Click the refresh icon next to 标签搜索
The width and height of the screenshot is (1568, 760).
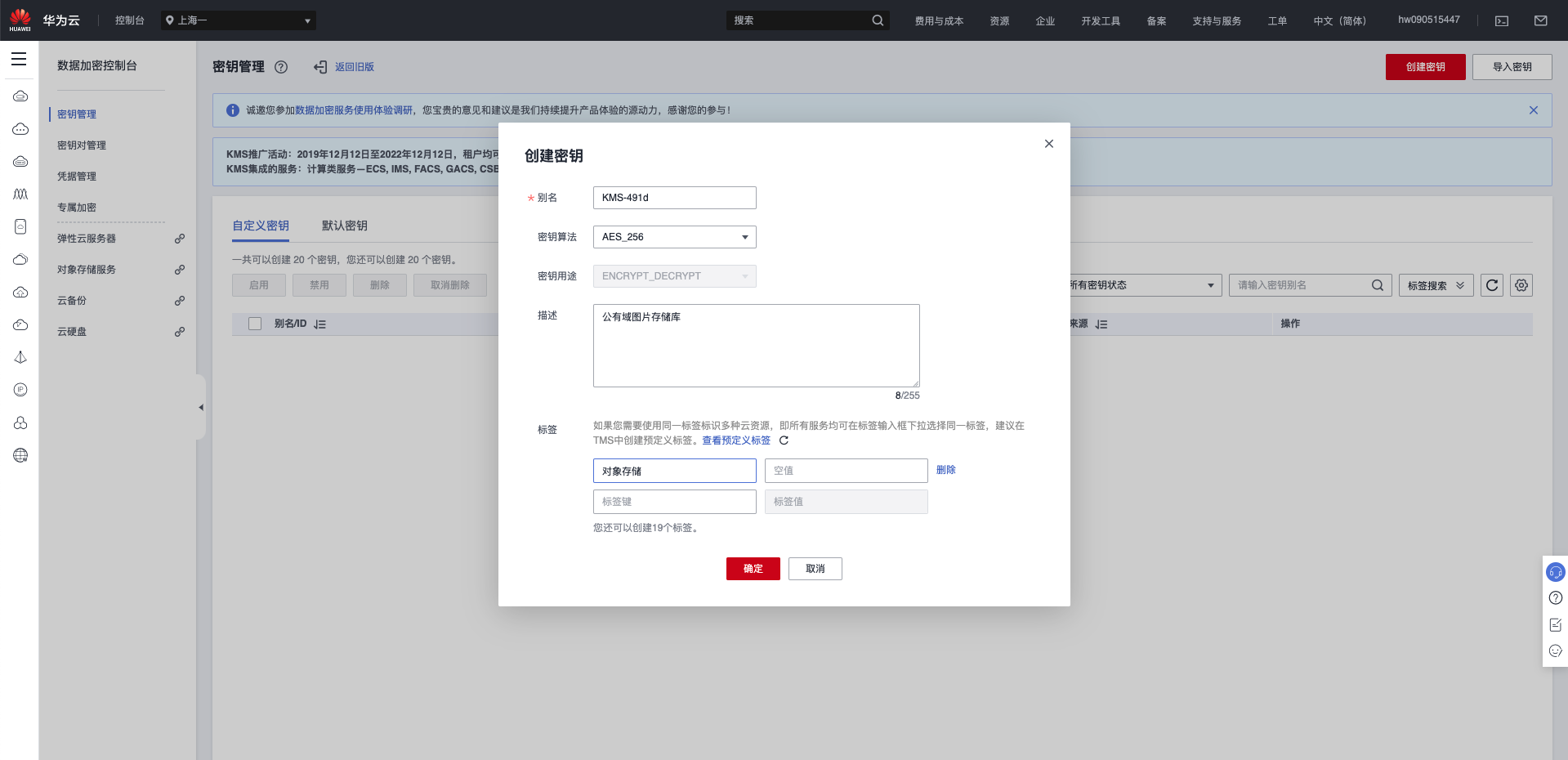click(x=1491, y=285)
